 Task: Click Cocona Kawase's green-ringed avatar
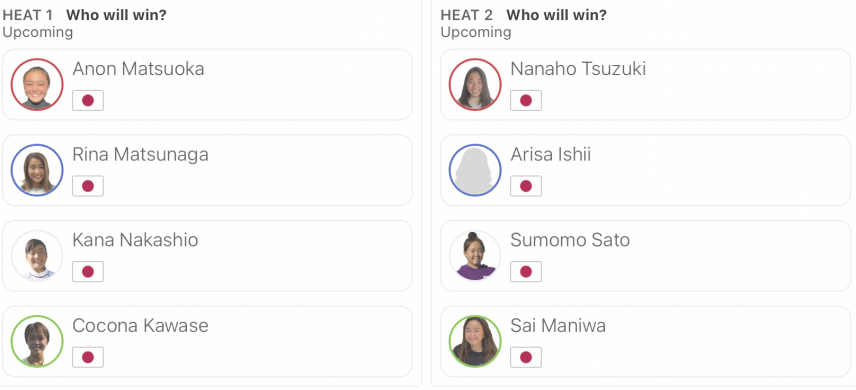[37, 341]
